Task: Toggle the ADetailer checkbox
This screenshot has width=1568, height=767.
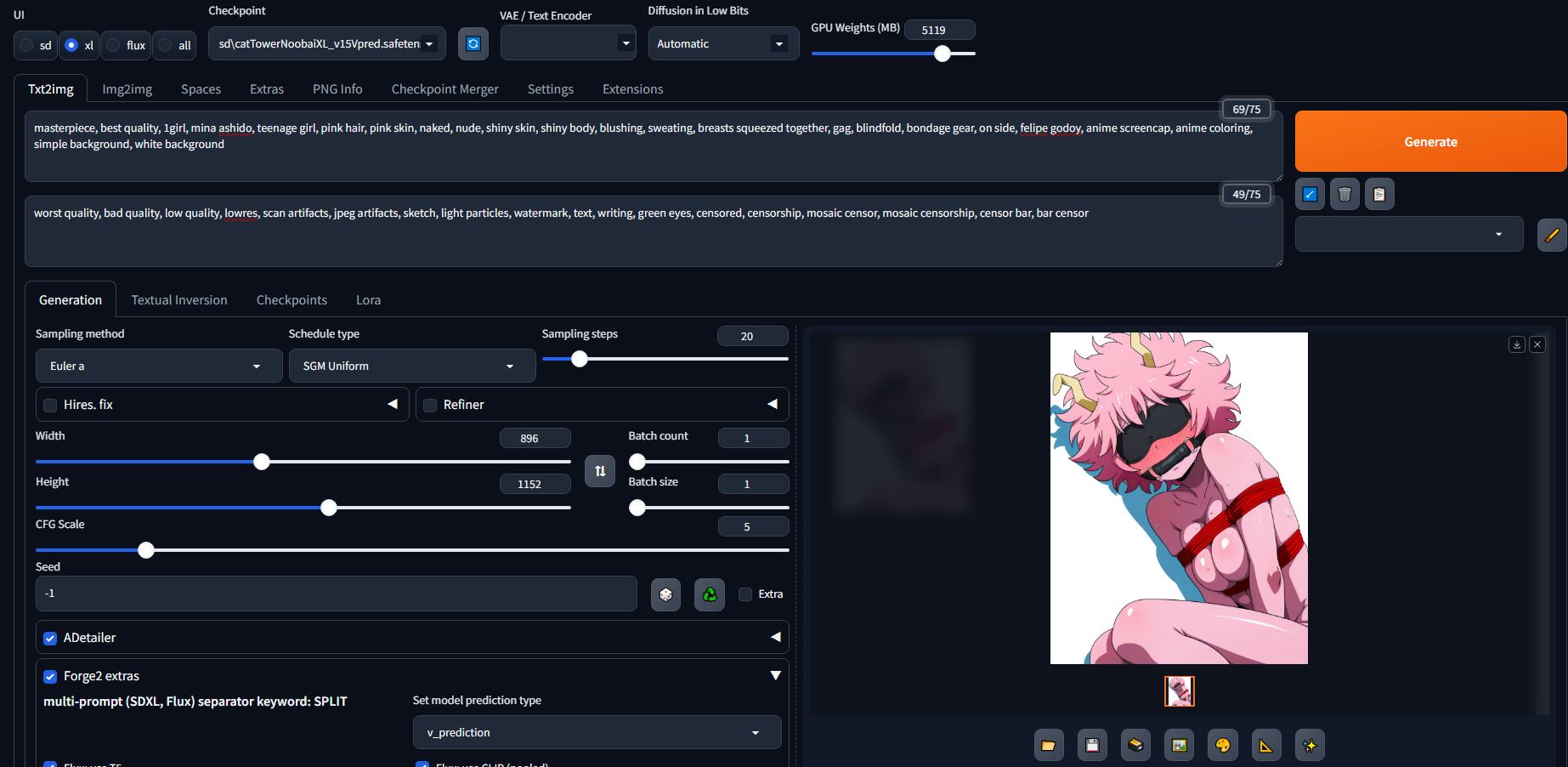Action: [50, 638]
